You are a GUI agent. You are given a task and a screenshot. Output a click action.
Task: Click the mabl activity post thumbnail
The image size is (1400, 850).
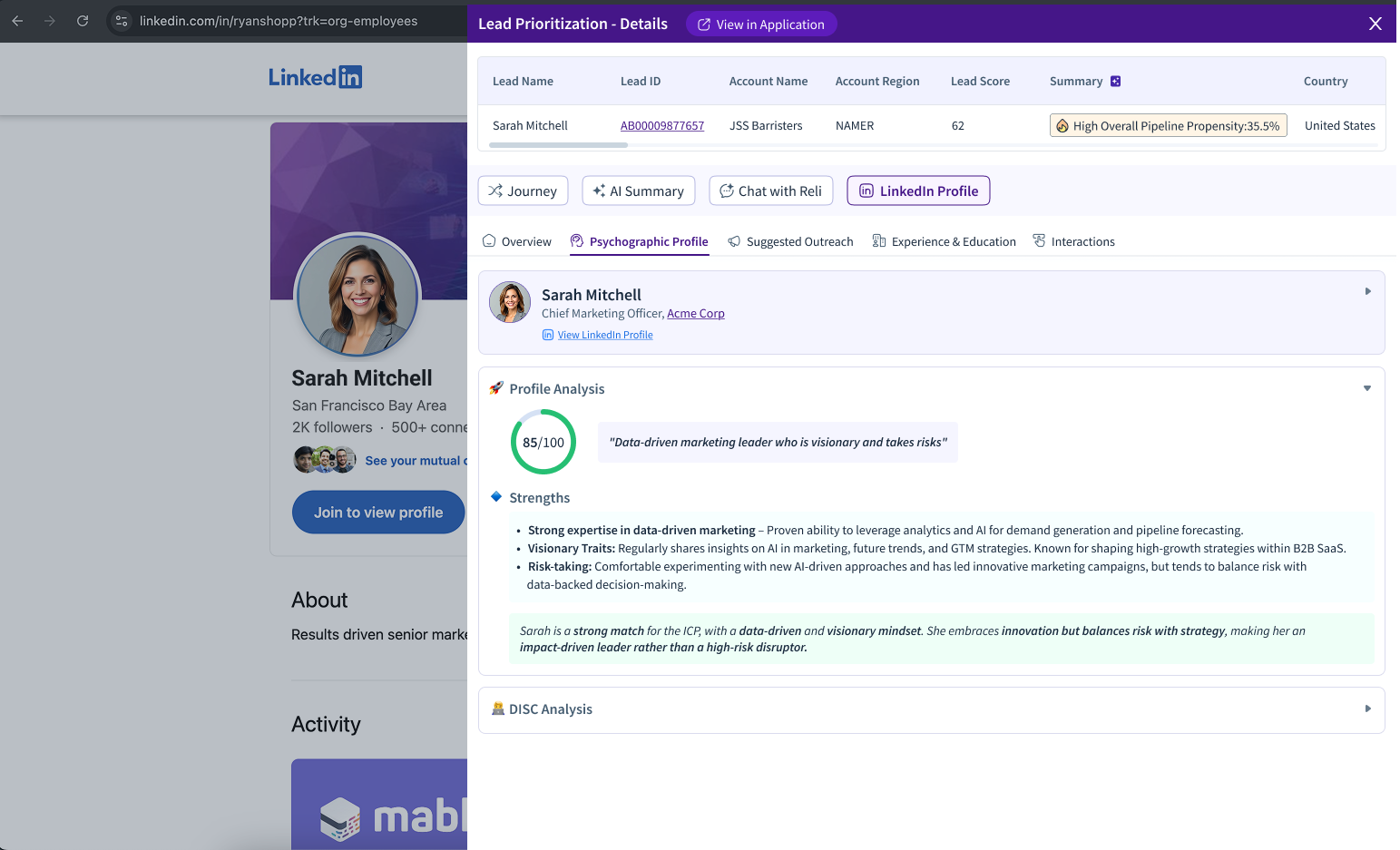tap(379, 805)
